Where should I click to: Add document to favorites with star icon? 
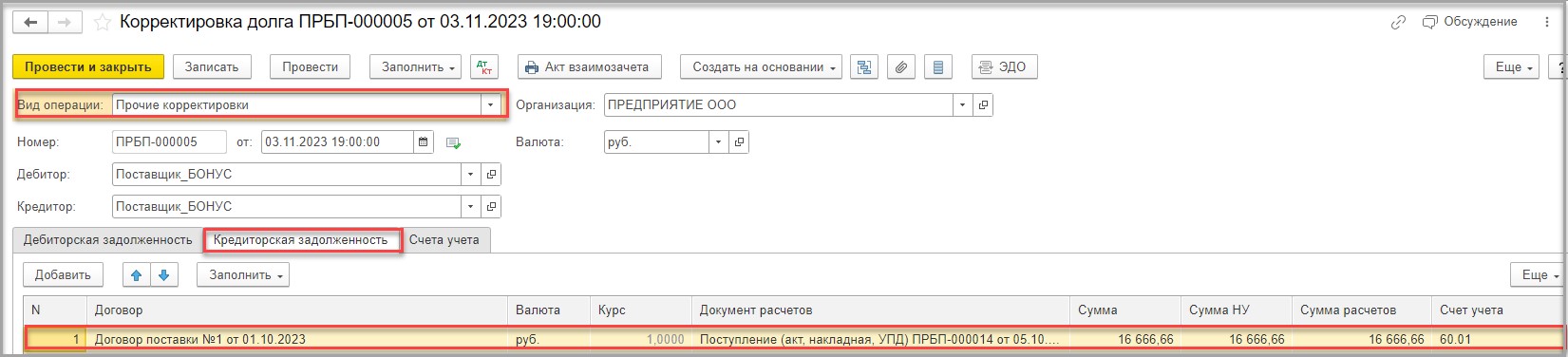coord(102,22)
